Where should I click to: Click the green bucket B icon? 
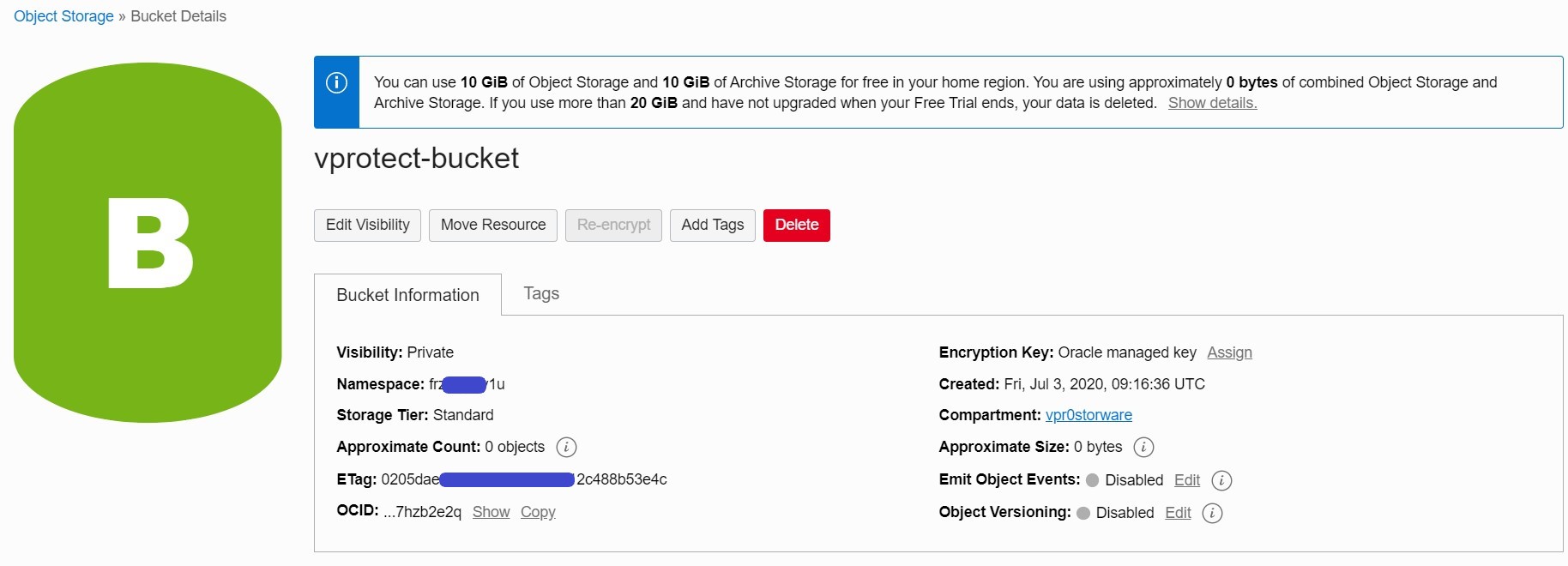pyautogui.click(x=148, y=243)
